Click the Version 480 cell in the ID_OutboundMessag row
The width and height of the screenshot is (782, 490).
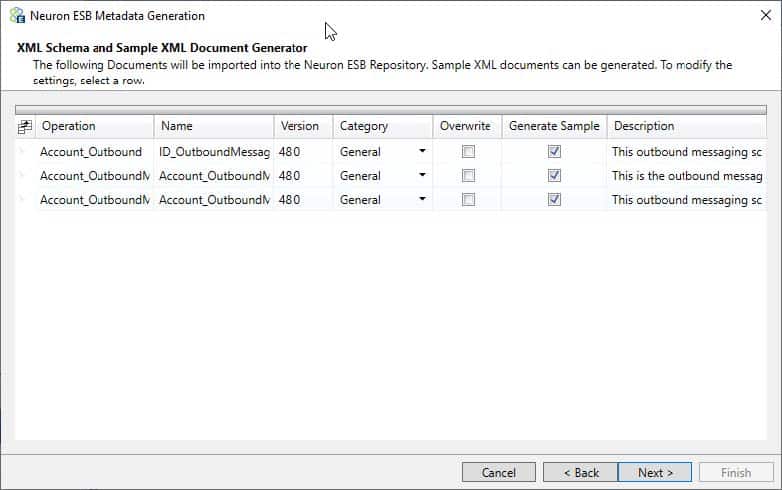(303, 152)
